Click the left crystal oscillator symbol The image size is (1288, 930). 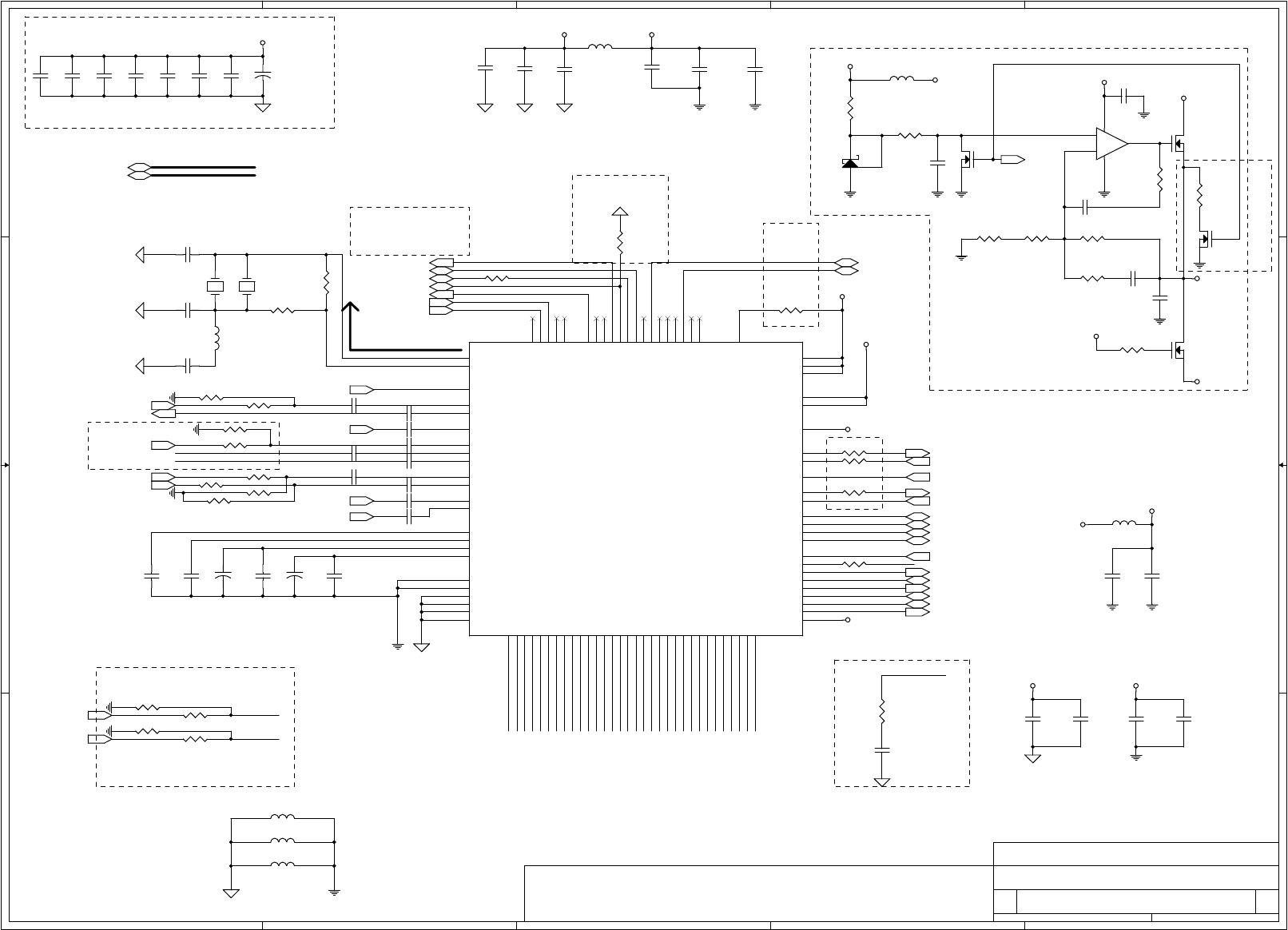click(215, 286)
